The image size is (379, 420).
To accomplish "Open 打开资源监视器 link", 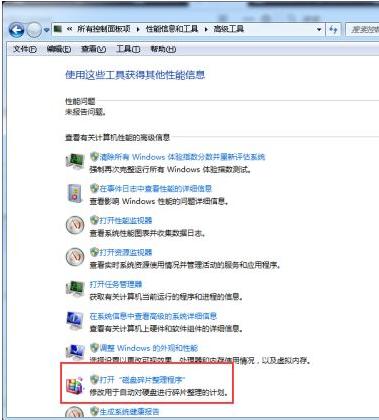I will click(126, 252).
